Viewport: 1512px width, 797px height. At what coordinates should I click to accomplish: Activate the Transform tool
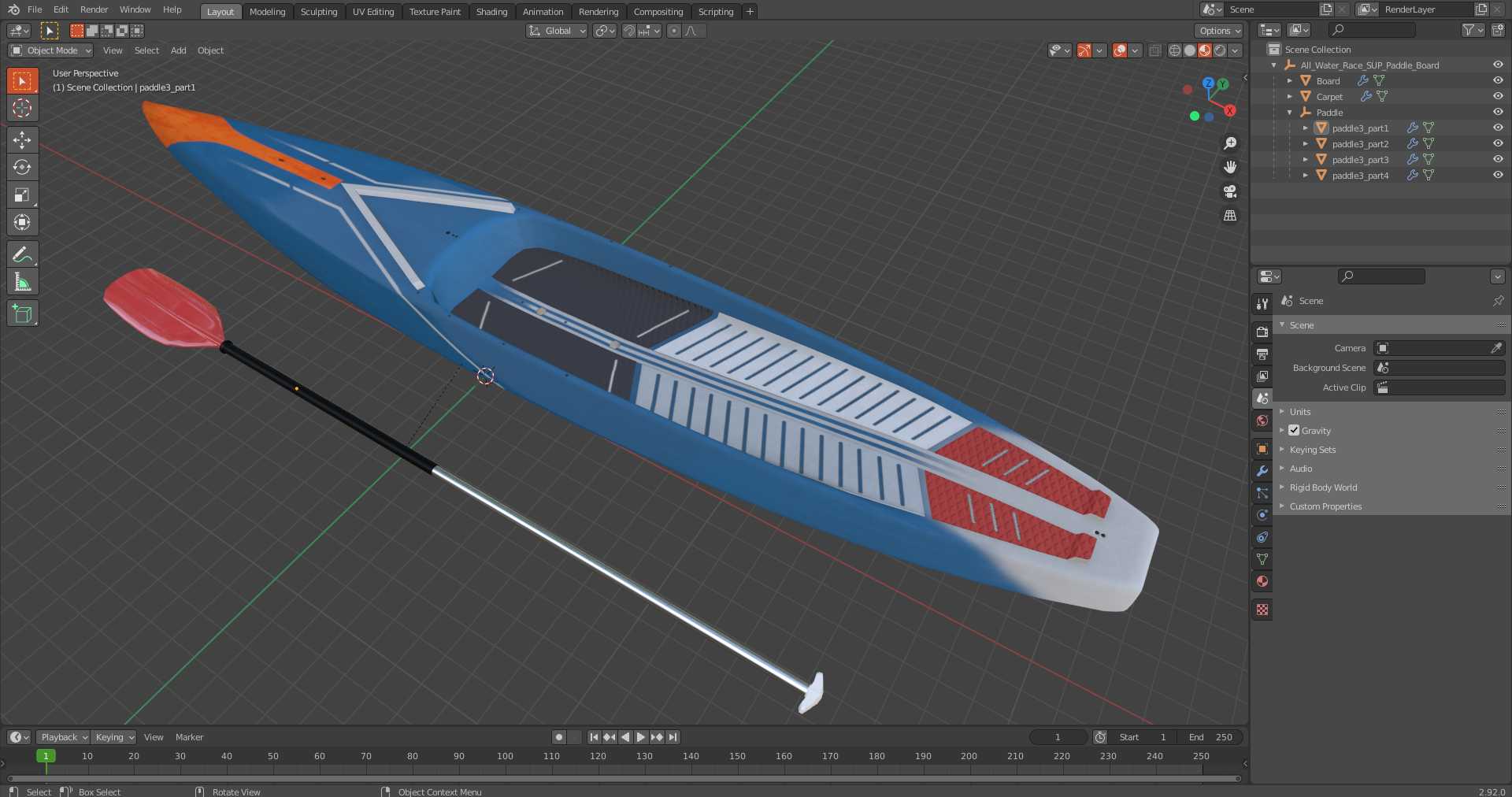point(22,222)
